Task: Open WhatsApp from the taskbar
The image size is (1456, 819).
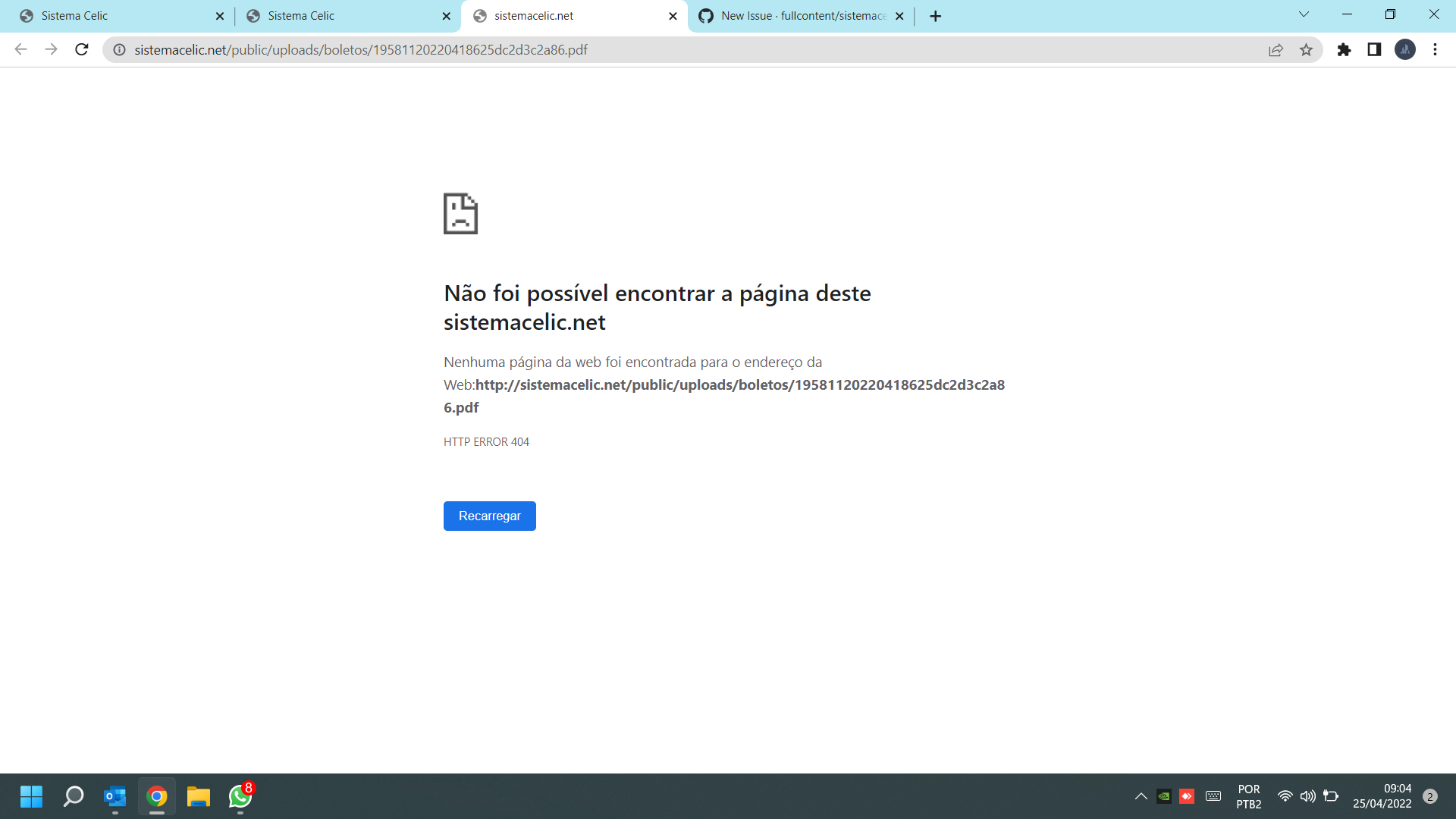Action: (240, 796)
